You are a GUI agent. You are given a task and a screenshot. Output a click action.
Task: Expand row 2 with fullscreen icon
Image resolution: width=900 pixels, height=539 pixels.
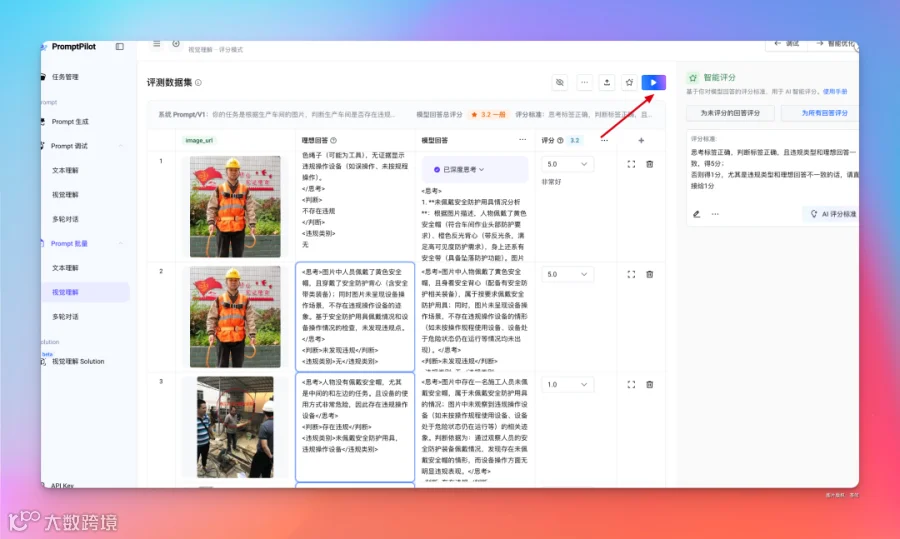[x=631, y=274]
